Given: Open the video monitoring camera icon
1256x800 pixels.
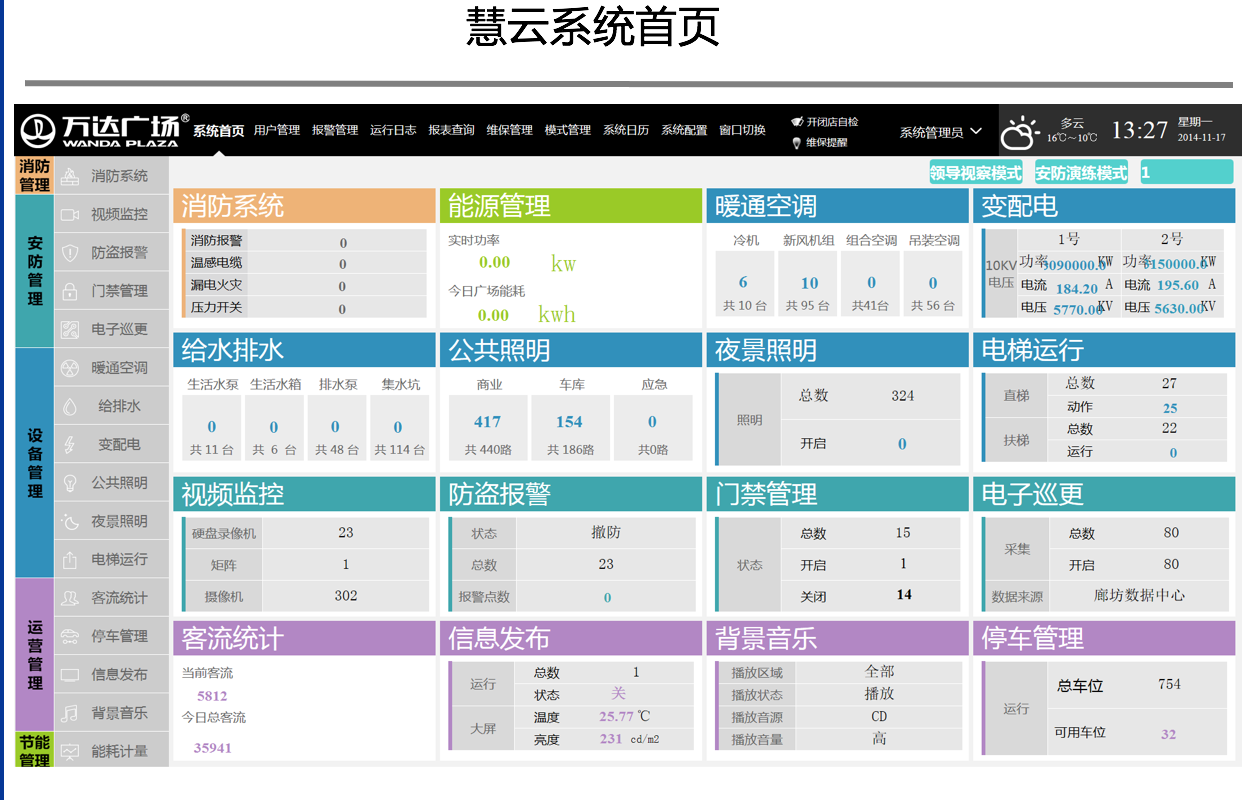Looking at the screenshot, I should [x=70, y=214].
